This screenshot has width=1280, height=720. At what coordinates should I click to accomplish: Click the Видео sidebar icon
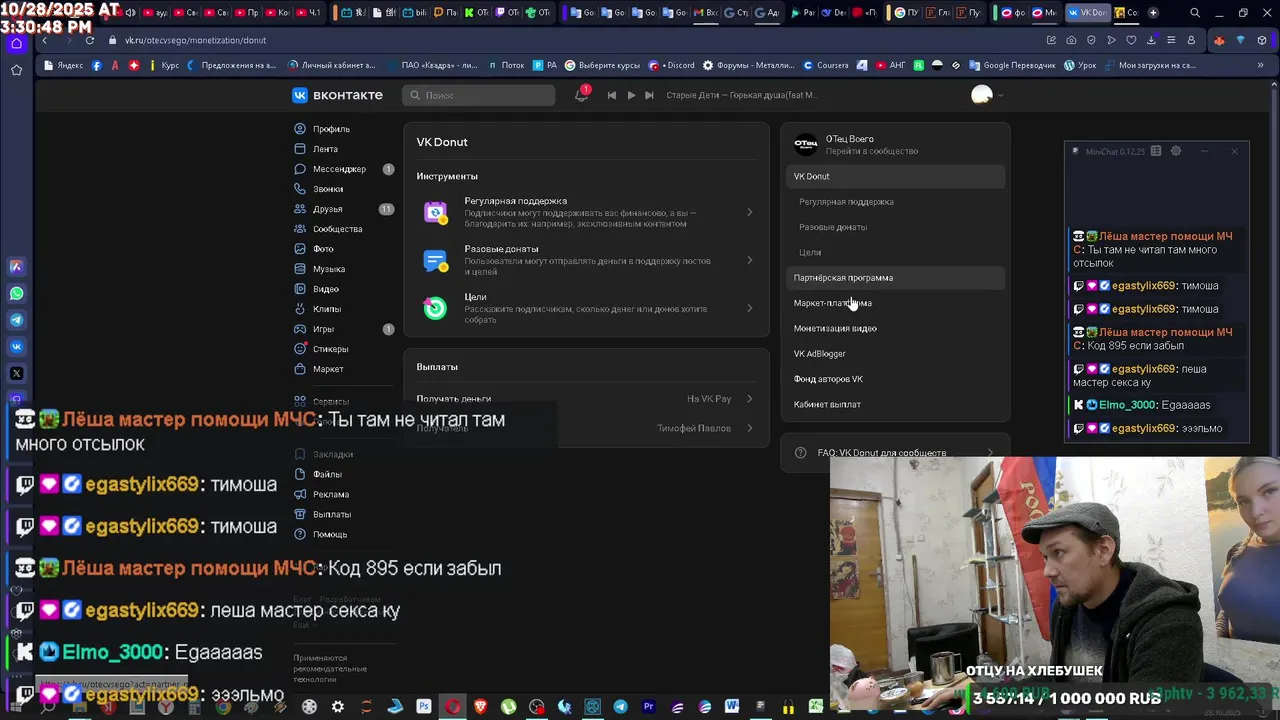point(300,289)
